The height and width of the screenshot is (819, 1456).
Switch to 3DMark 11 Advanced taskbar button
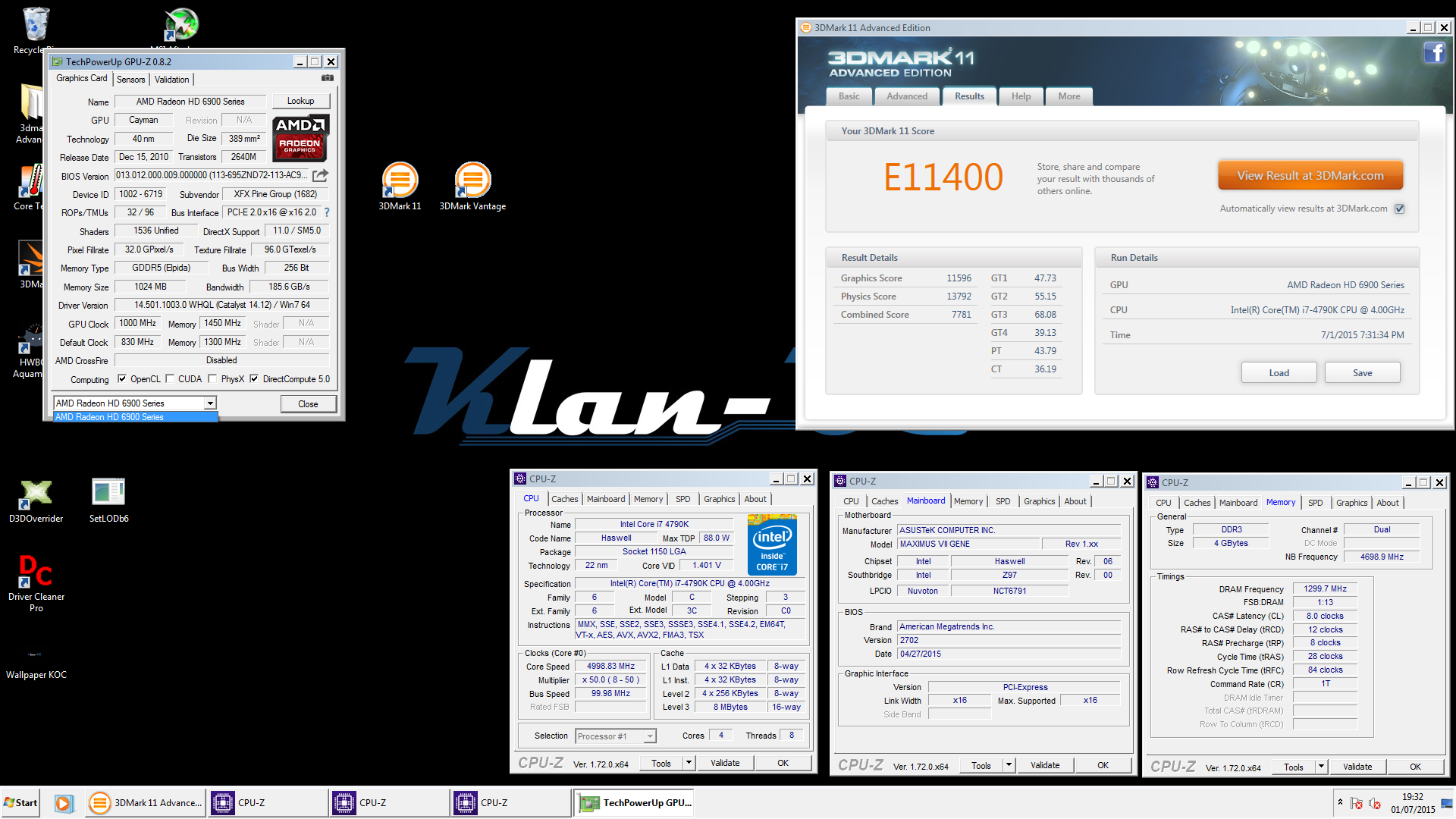pyautogui.click(x=146, y=803)
